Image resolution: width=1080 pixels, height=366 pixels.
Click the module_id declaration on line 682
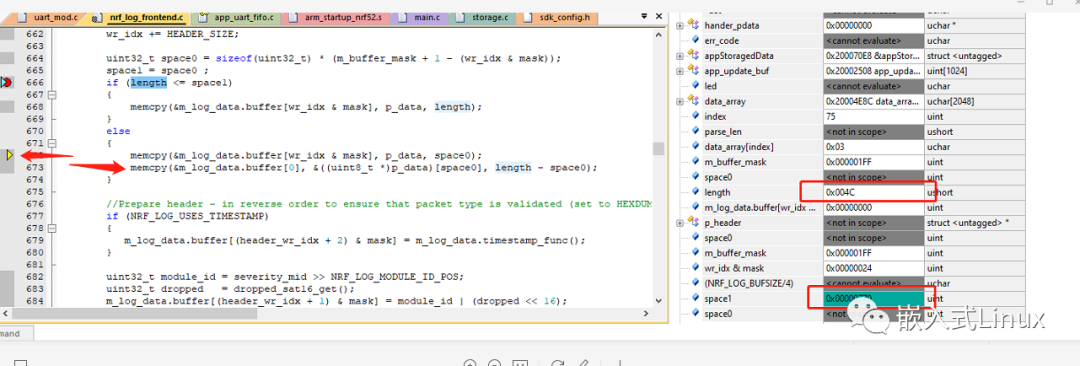pyautogui.click(x=284, y=276)
